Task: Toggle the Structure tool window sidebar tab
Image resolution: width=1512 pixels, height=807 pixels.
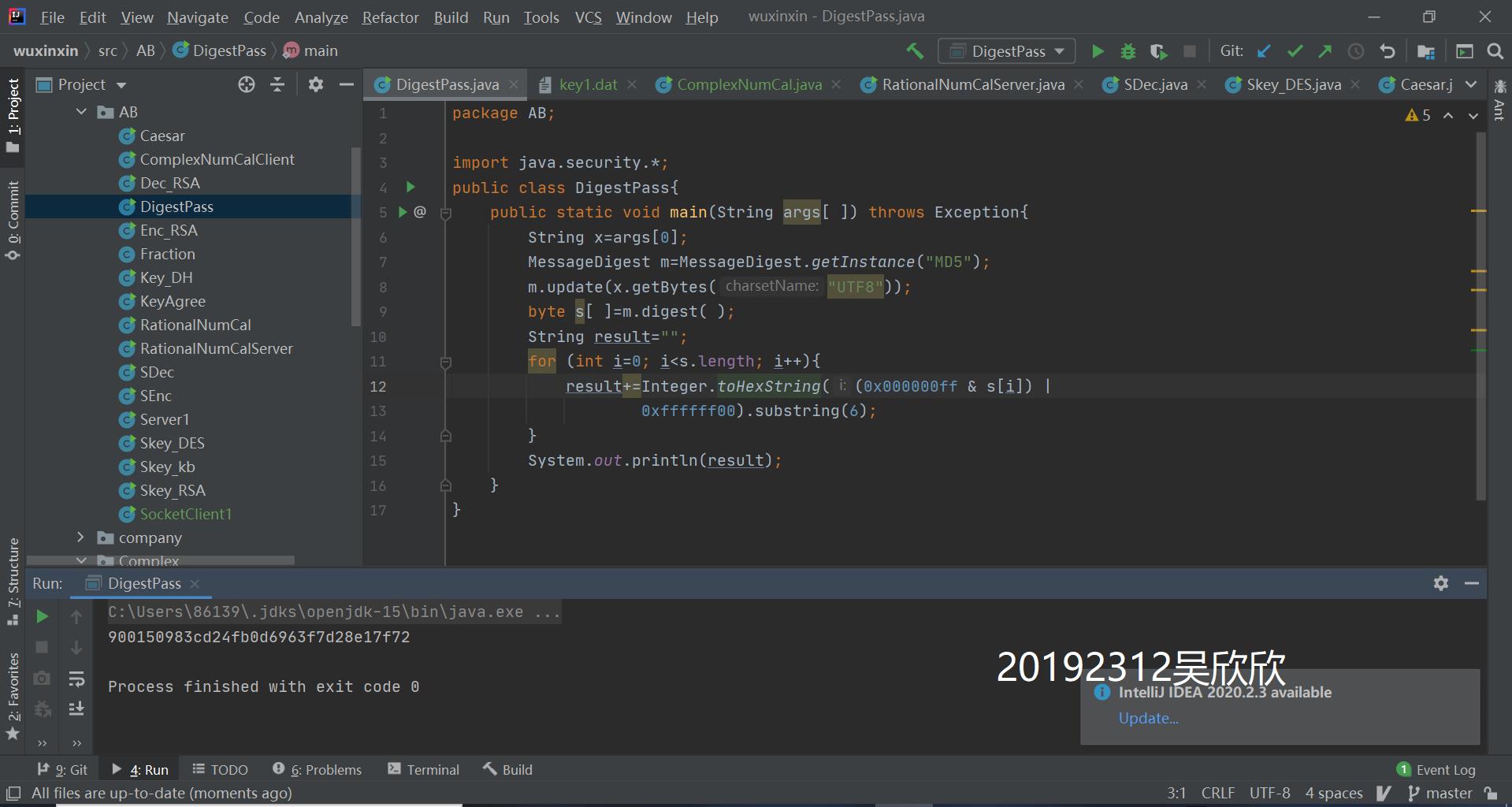Action: (13, 581)
